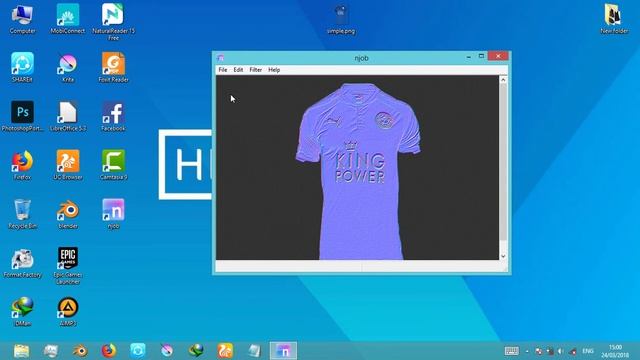Viewport: 640px width, 360px height.
Task: Minimize the njob window
Action: [469, 57]
